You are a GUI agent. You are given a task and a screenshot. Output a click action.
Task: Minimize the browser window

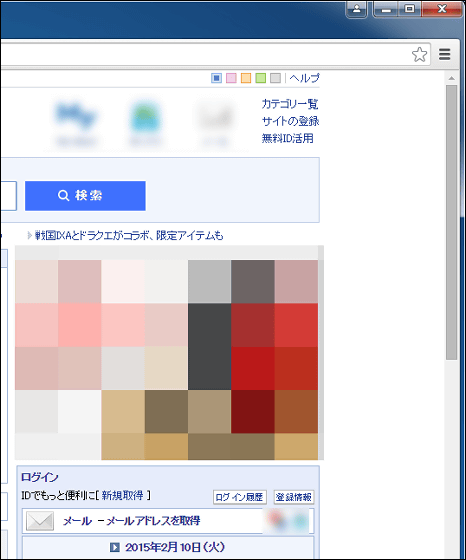386,9
